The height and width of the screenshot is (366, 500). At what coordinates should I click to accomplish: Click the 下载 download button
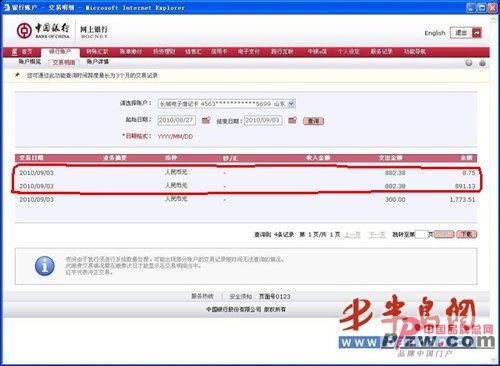click(x=467, y=234)
